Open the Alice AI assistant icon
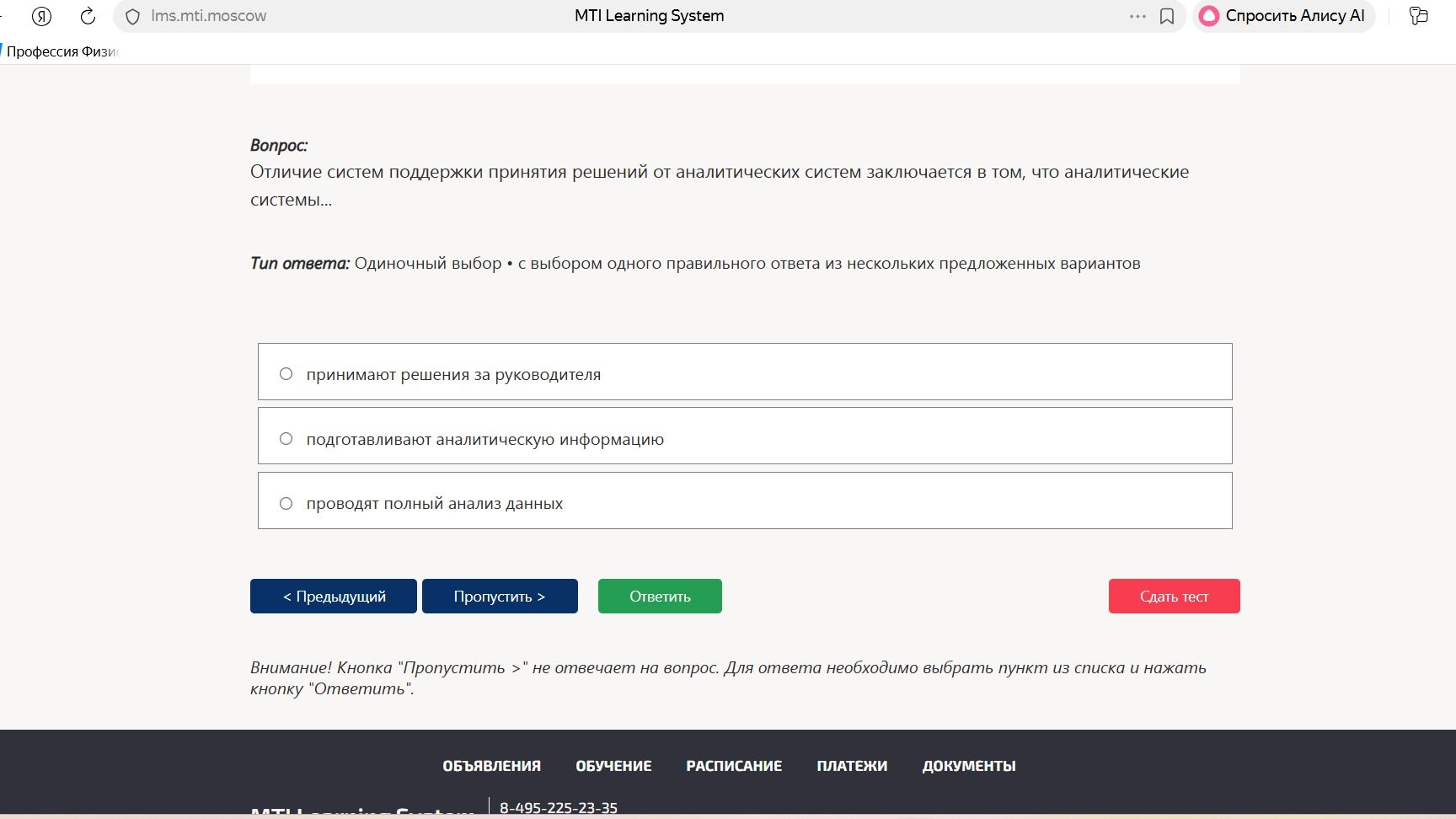This screenshot has height=819, width=1456. coord(1209,16)
